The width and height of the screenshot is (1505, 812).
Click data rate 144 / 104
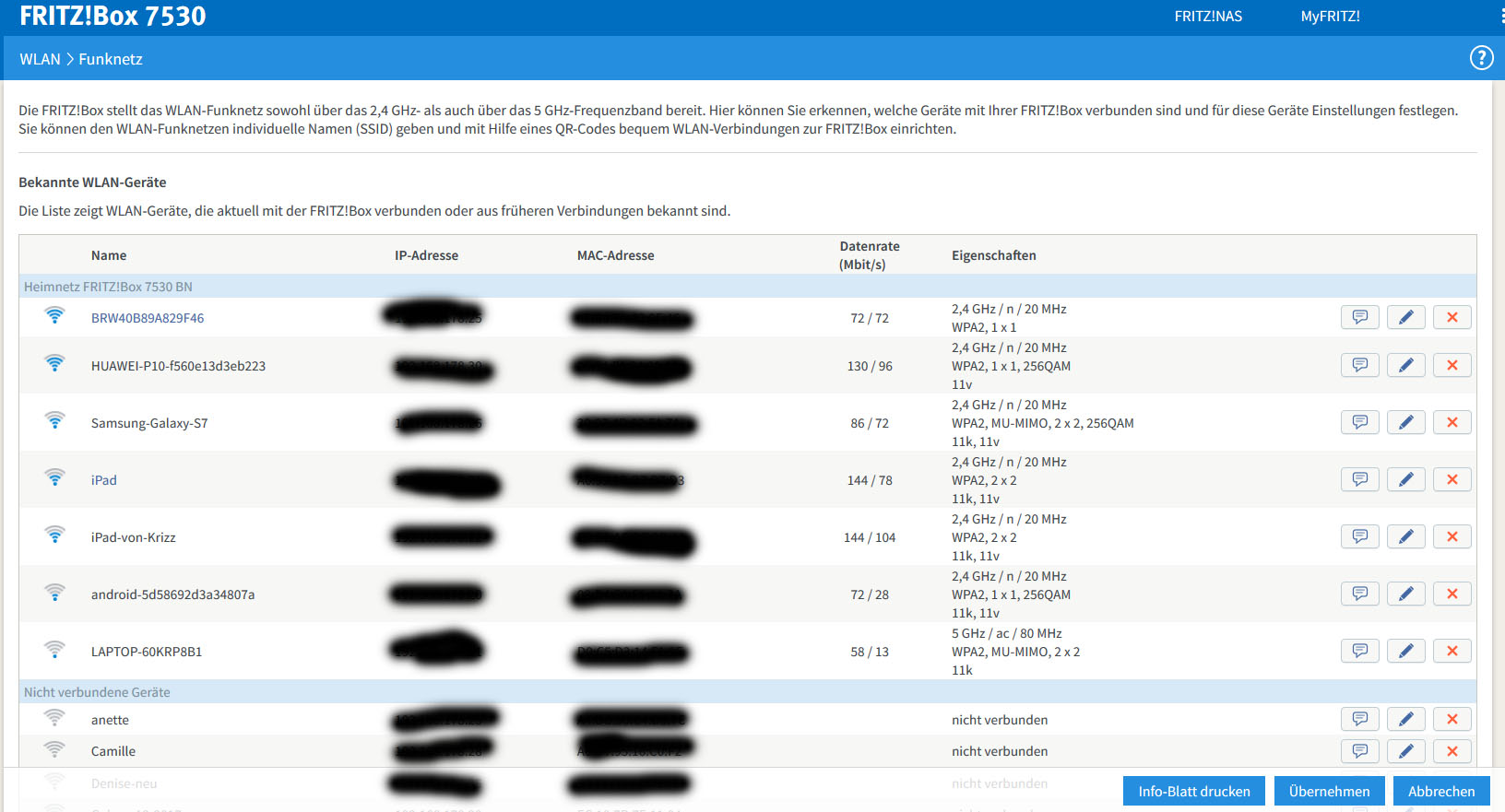coord(870,537)
